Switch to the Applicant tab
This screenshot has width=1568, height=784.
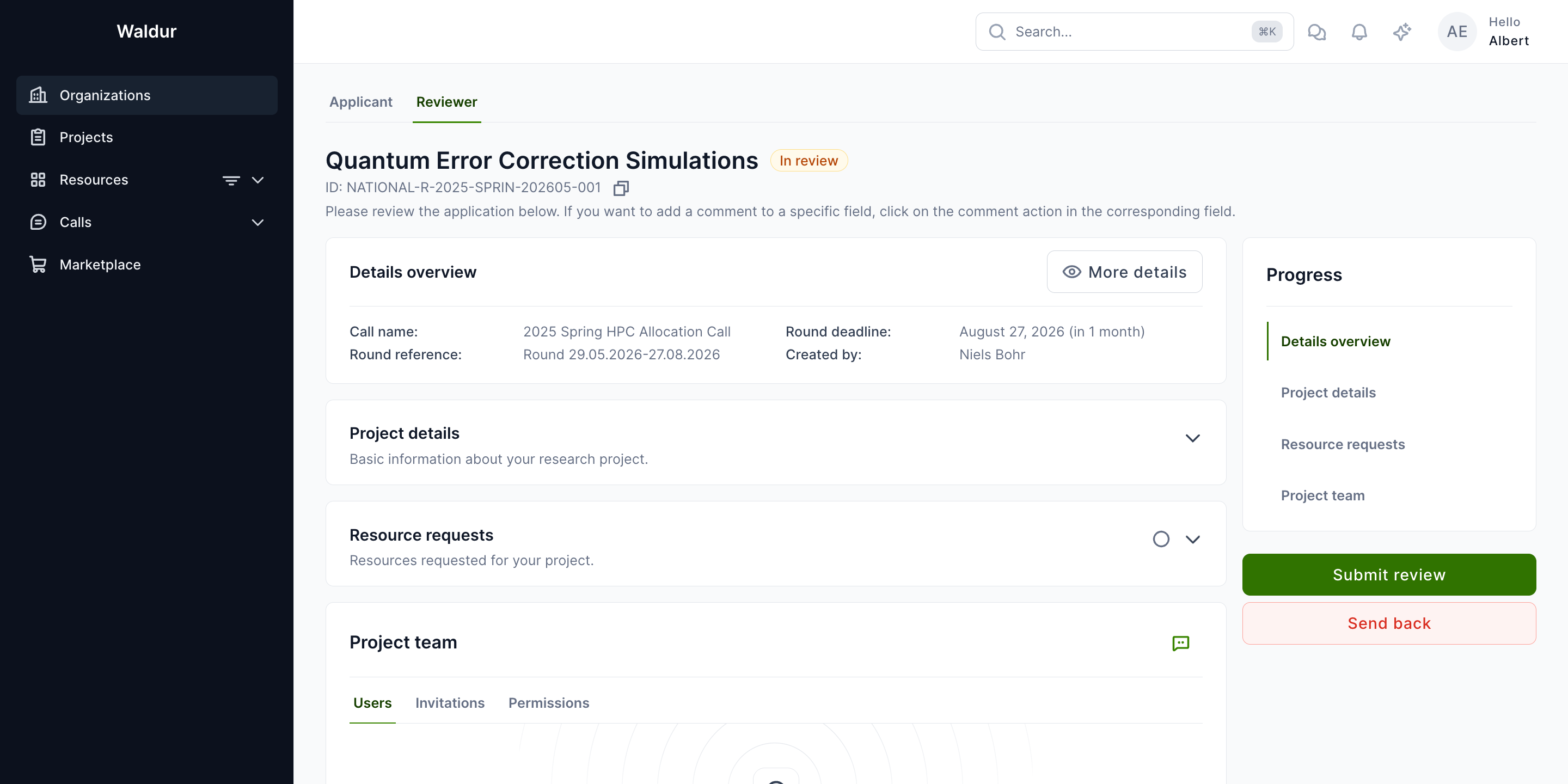360,102
